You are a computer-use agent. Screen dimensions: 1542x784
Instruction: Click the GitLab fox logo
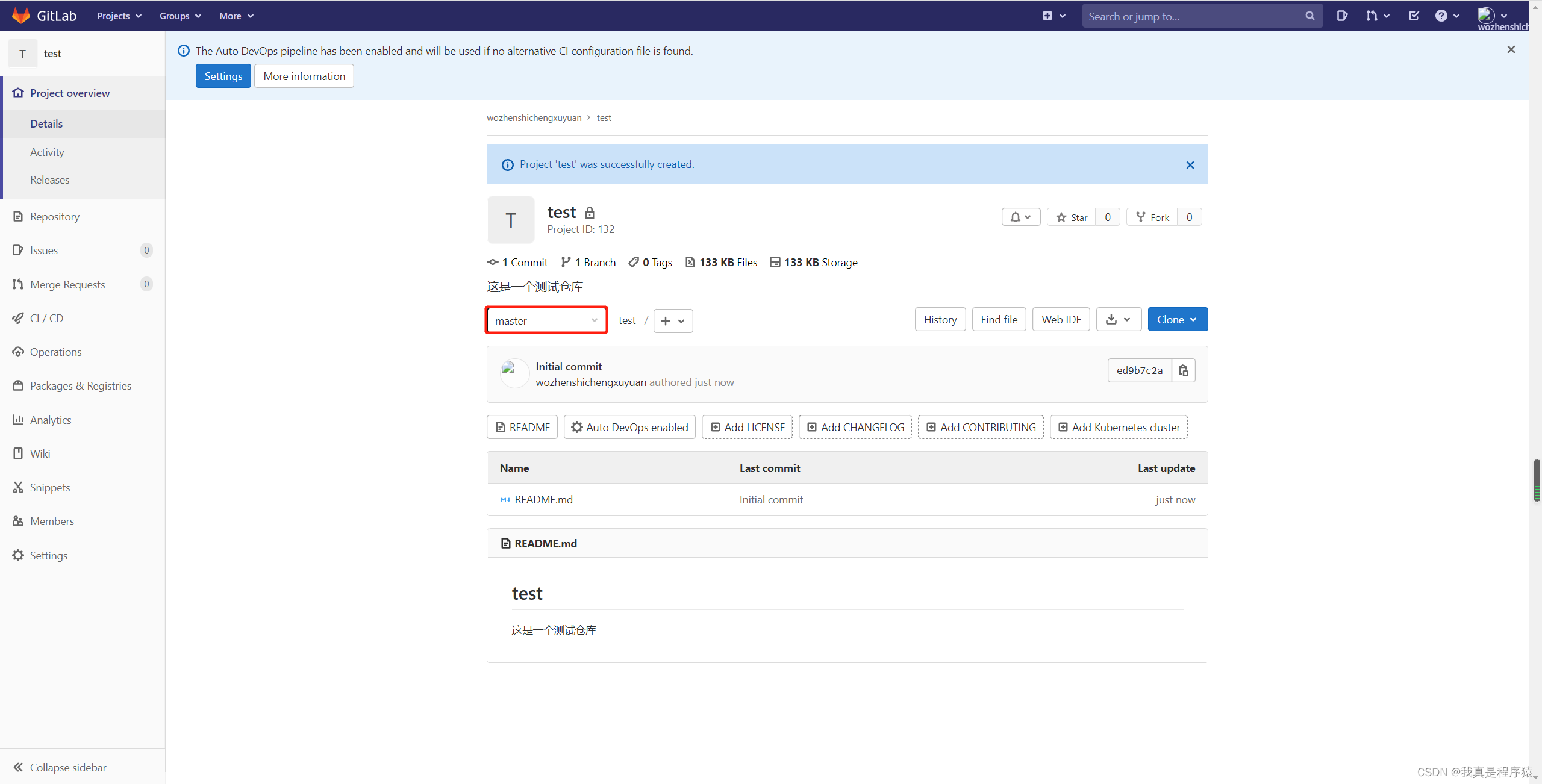pyautogui.click(x=21, y=16)
